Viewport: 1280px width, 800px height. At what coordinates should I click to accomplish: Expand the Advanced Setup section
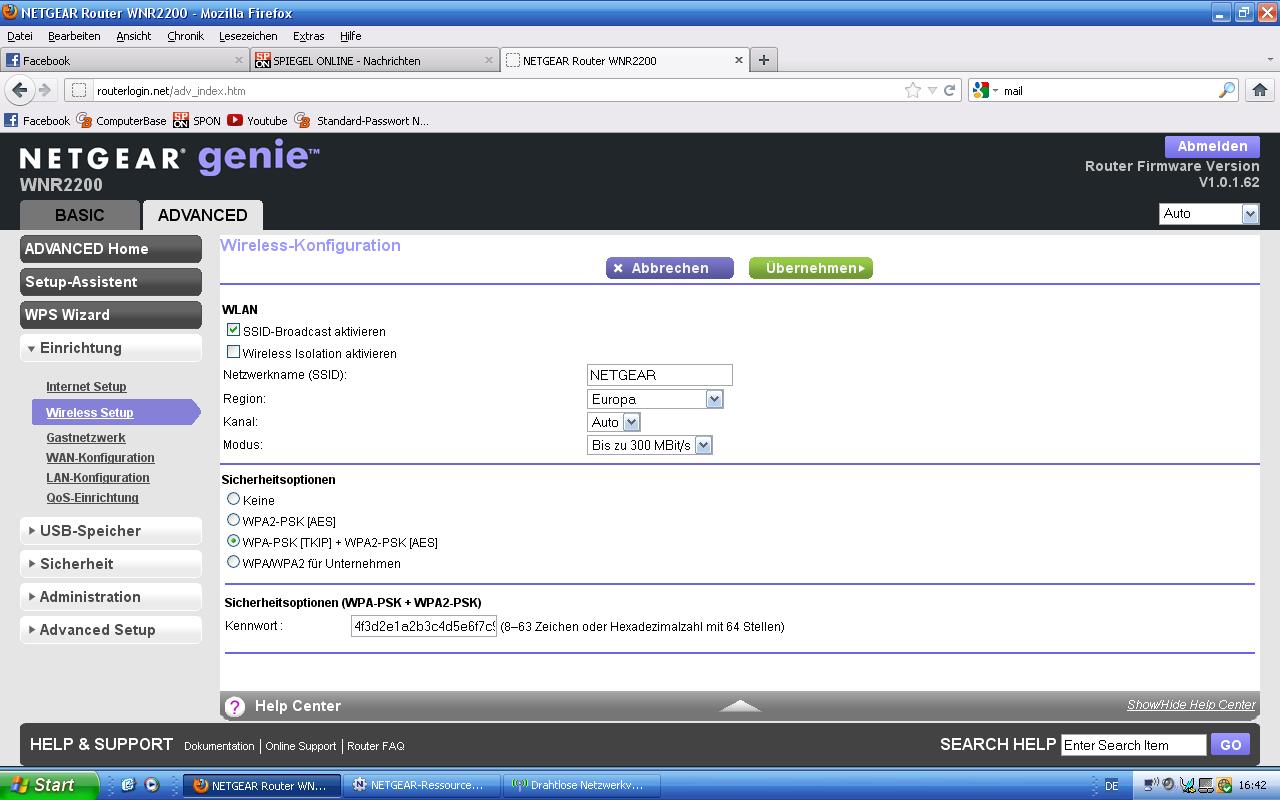coord(111,630)
